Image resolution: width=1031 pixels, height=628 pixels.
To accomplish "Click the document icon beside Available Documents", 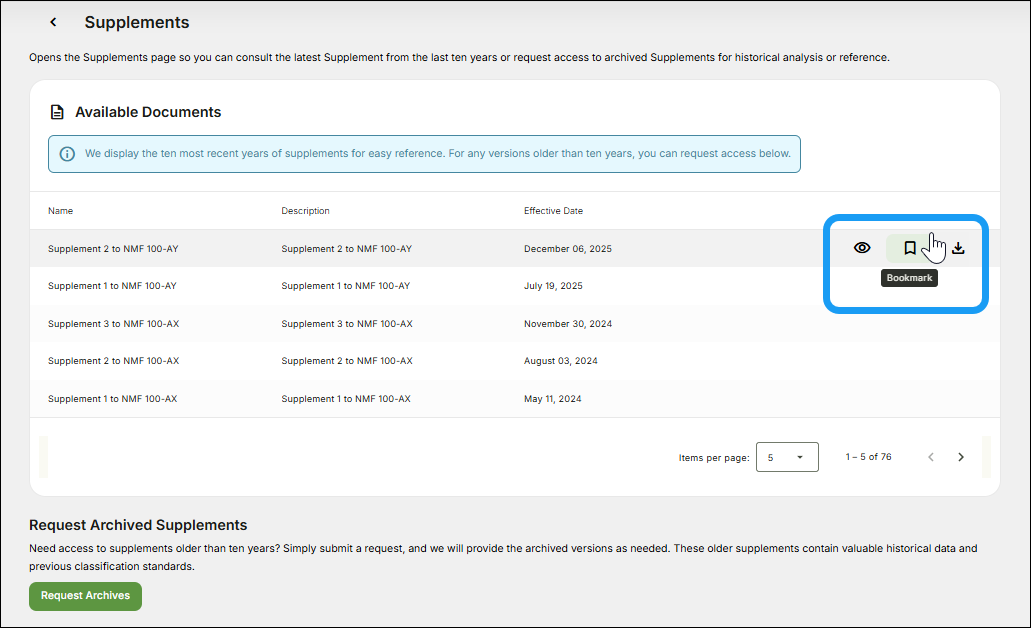I will [x=57, y=112].
